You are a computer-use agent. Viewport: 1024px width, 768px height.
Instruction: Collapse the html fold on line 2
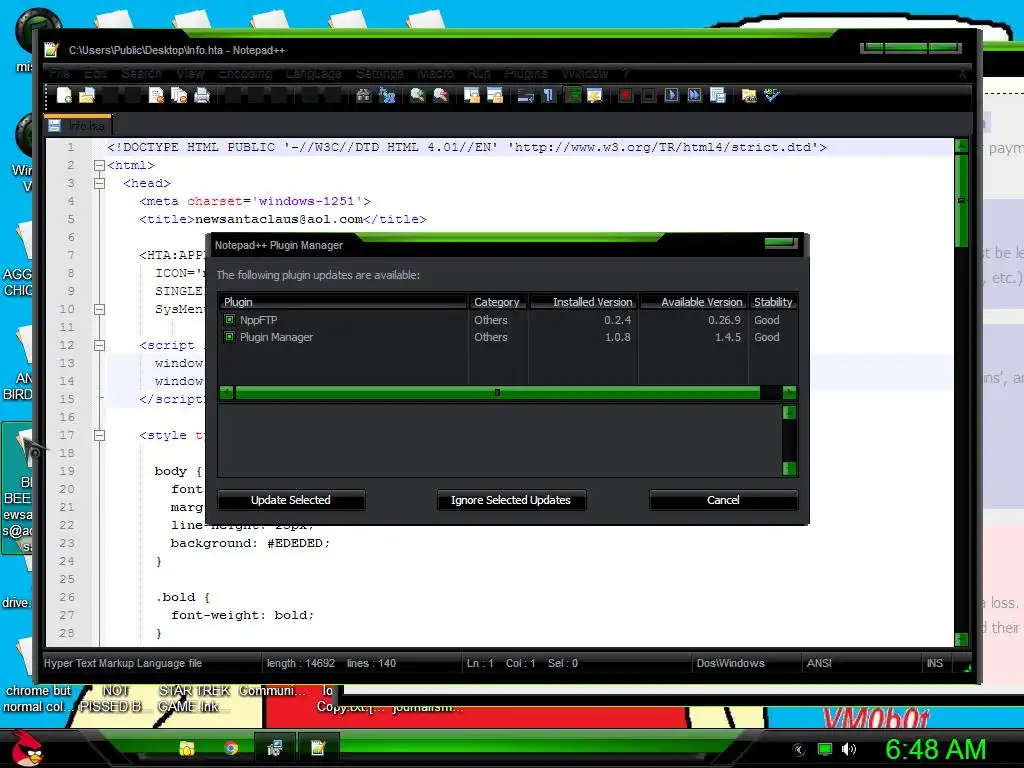[99, 165]
